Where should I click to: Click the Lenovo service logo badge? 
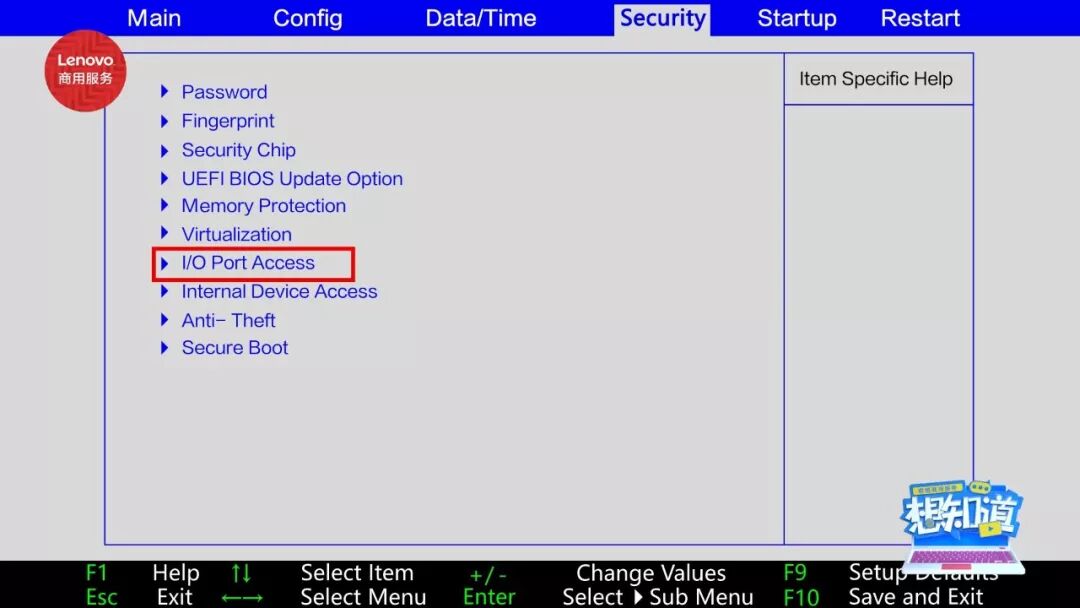coord(85,71)
